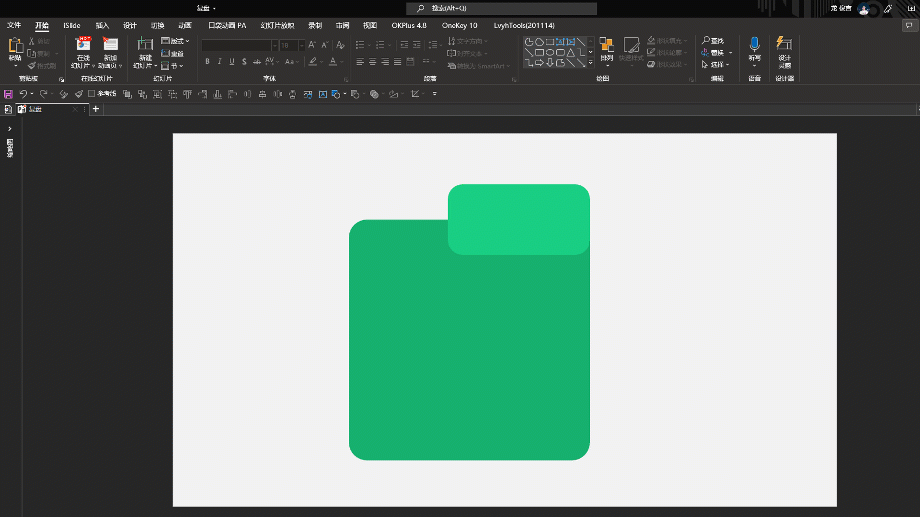Image resolution: width=920 pixels, height=517 pixels.
Task: Open the comments speech bubble icon
Action: pos(909,26)
